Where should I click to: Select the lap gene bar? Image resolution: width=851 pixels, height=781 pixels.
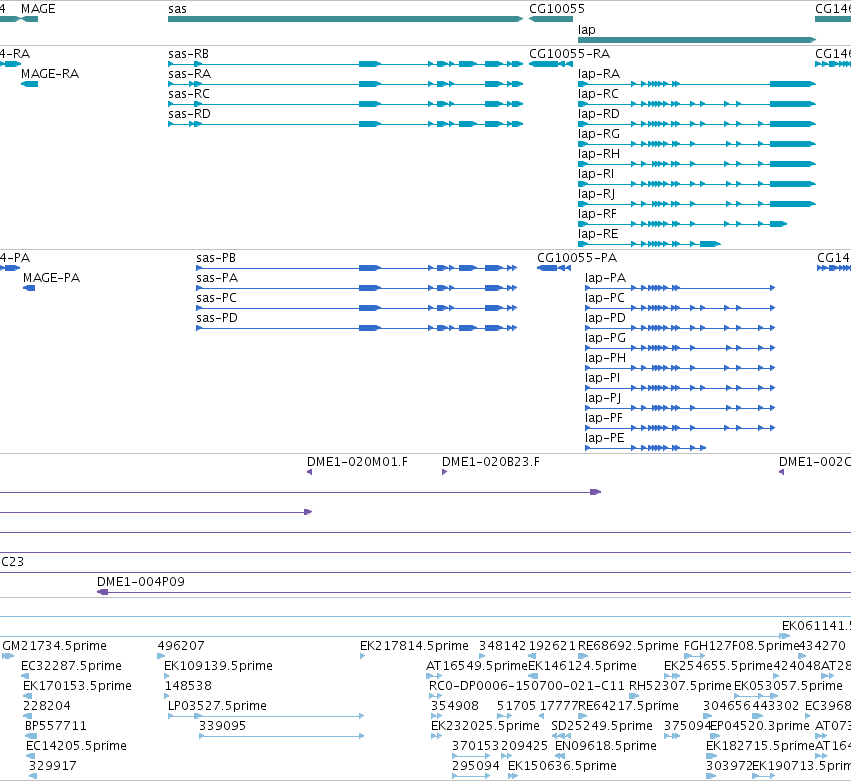pos(697,40)
